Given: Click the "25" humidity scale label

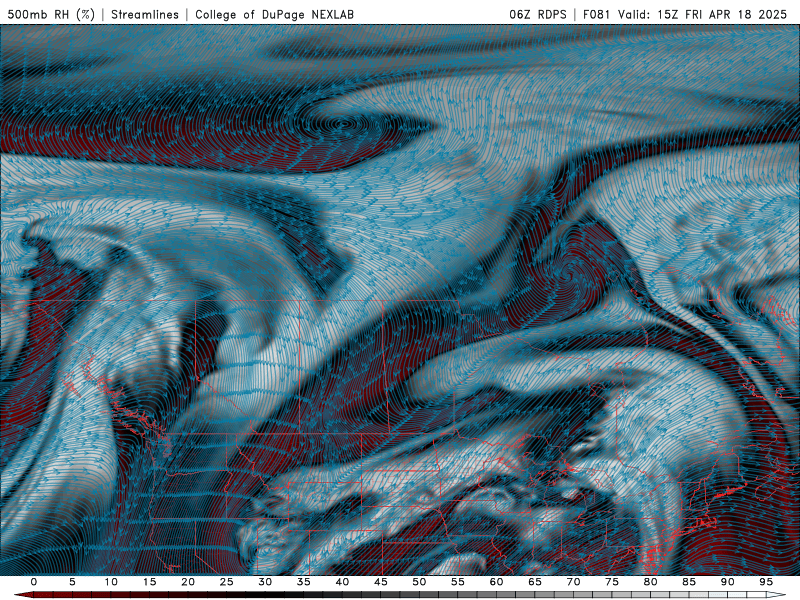Looking at the screenshot, I should click(x=227, y=582).
